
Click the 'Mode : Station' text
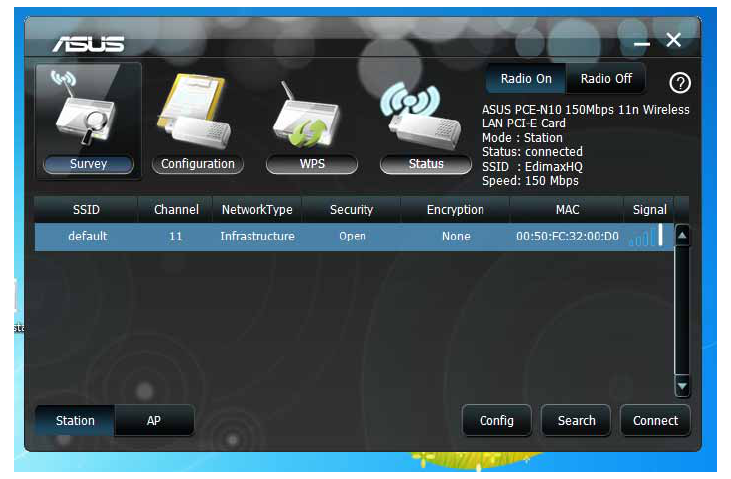(522, 138)
